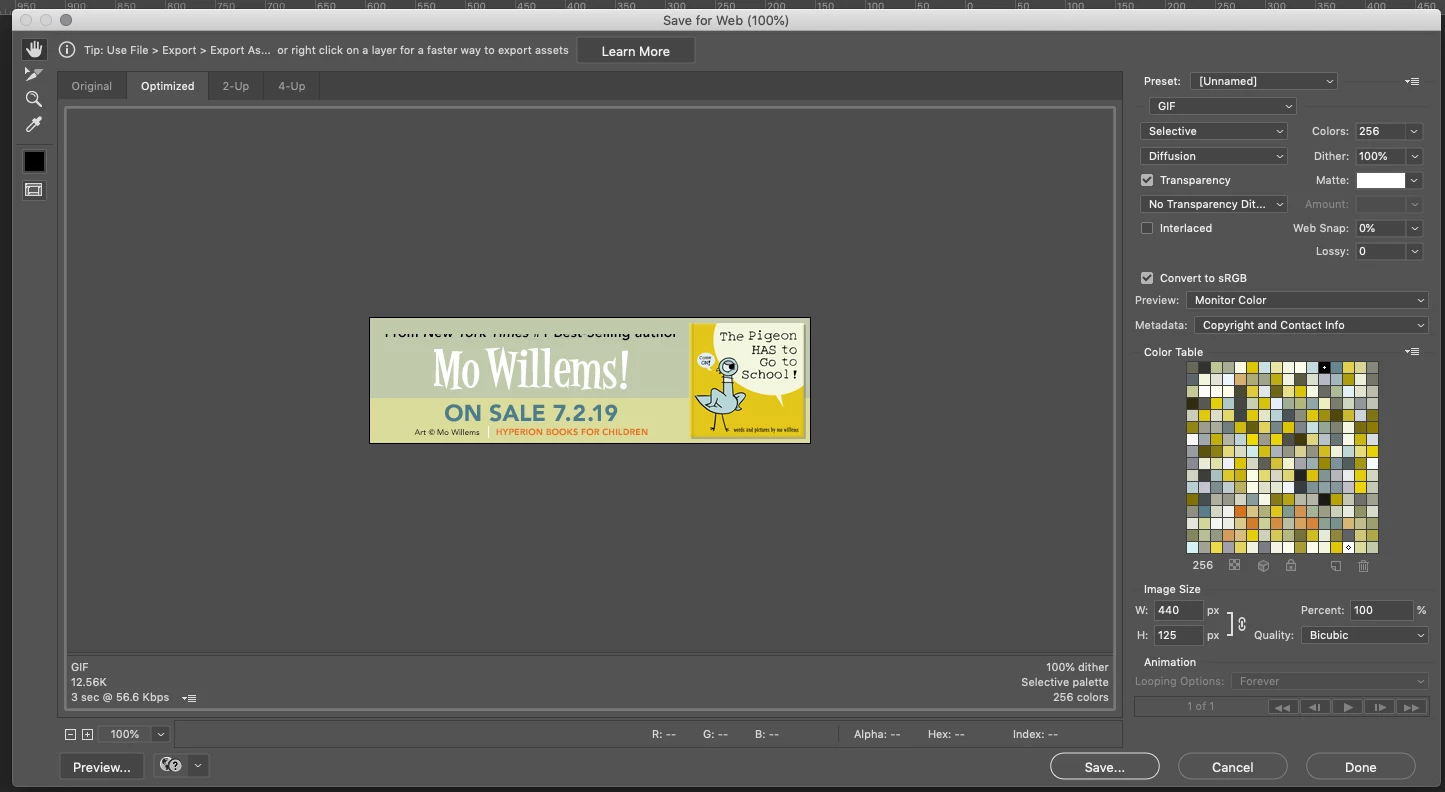Select the Zoom tool
This screenshot has width=1445, height=792.
(34, 99)
